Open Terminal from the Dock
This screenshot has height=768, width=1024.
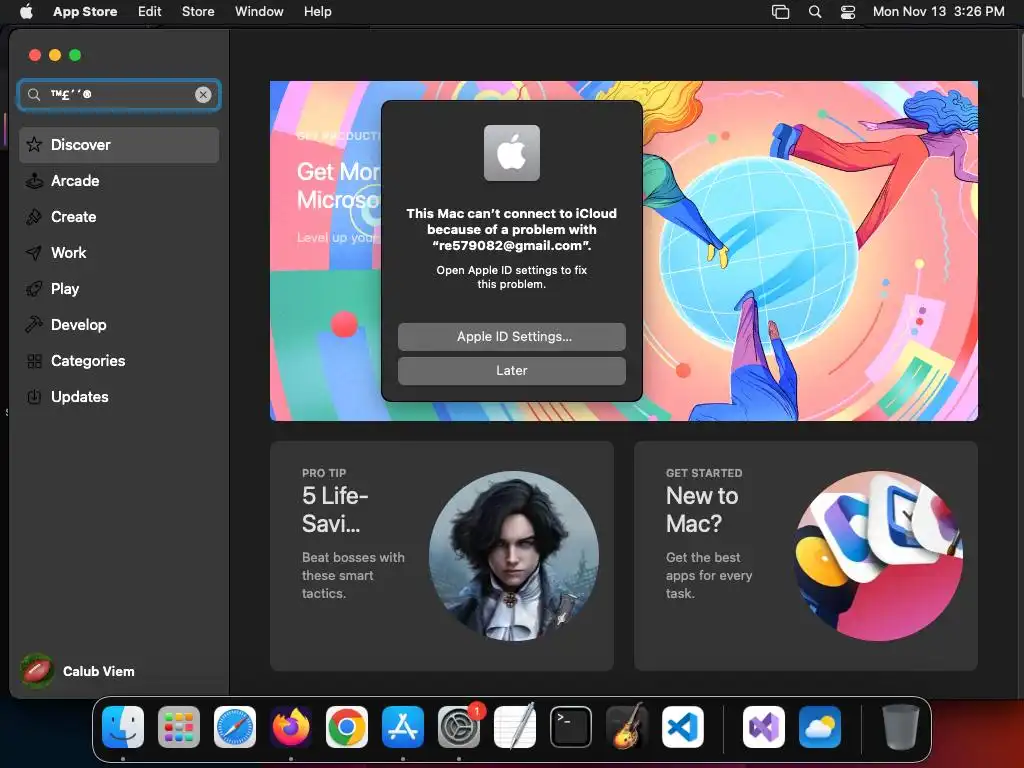coord(571,726)
